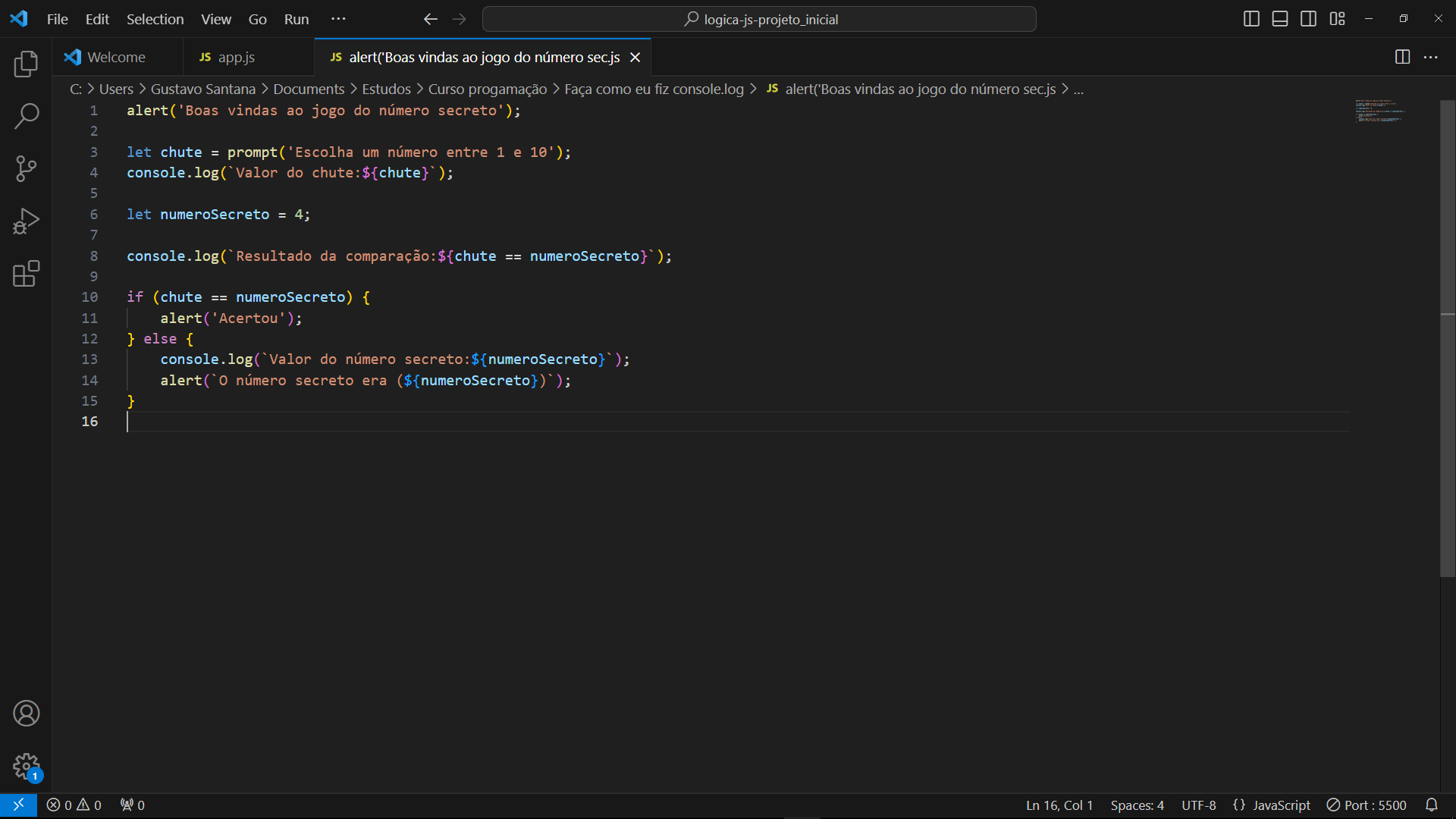The height and width of the screenshot is (819, 1456).
Task: Click the Port : 5500 status button
Action: 1367,805
